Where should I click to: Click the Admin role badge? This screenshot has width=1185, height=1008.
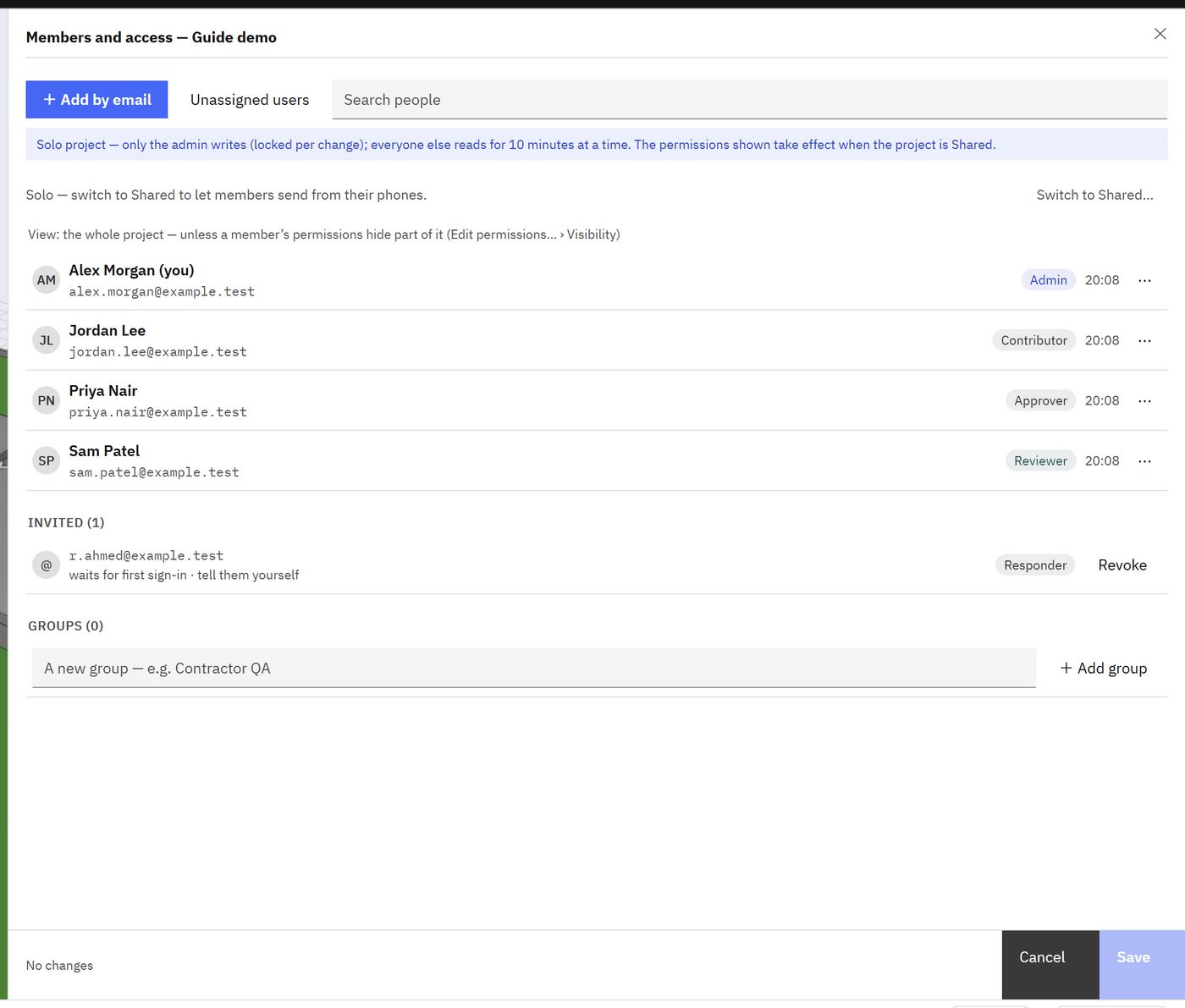point(1048,280)
